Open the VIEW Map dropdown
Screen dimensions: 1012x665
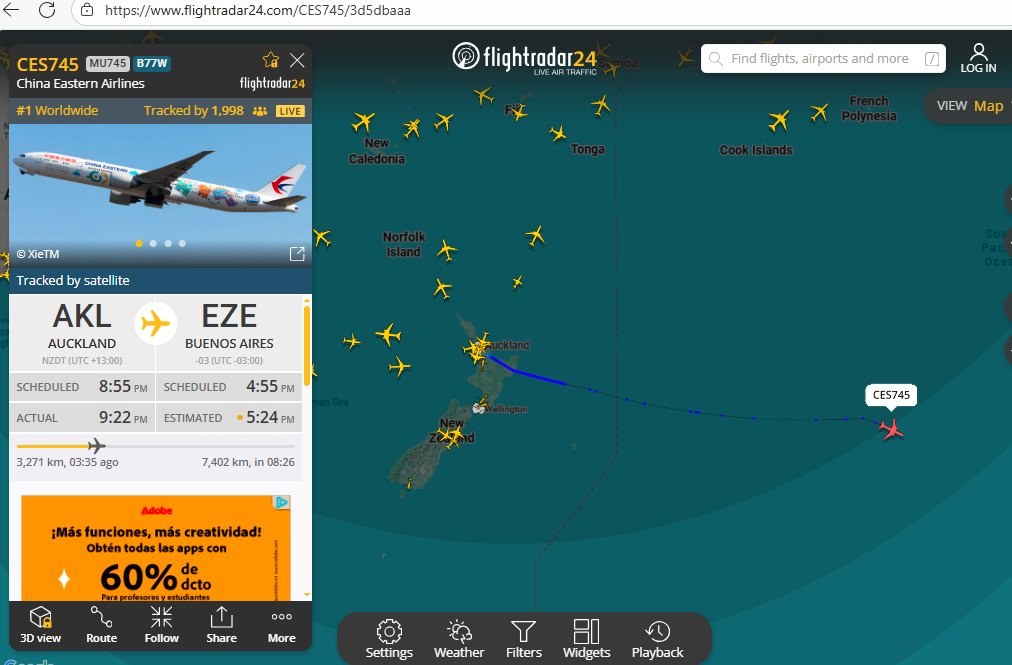[x=969, y=106]
